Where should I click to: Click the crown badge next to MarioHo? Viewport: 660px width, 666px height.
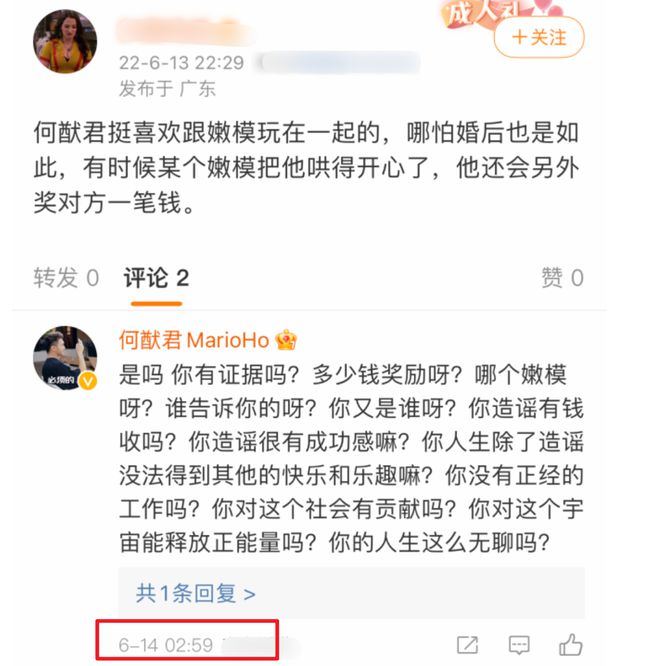(x=286, y=340)
